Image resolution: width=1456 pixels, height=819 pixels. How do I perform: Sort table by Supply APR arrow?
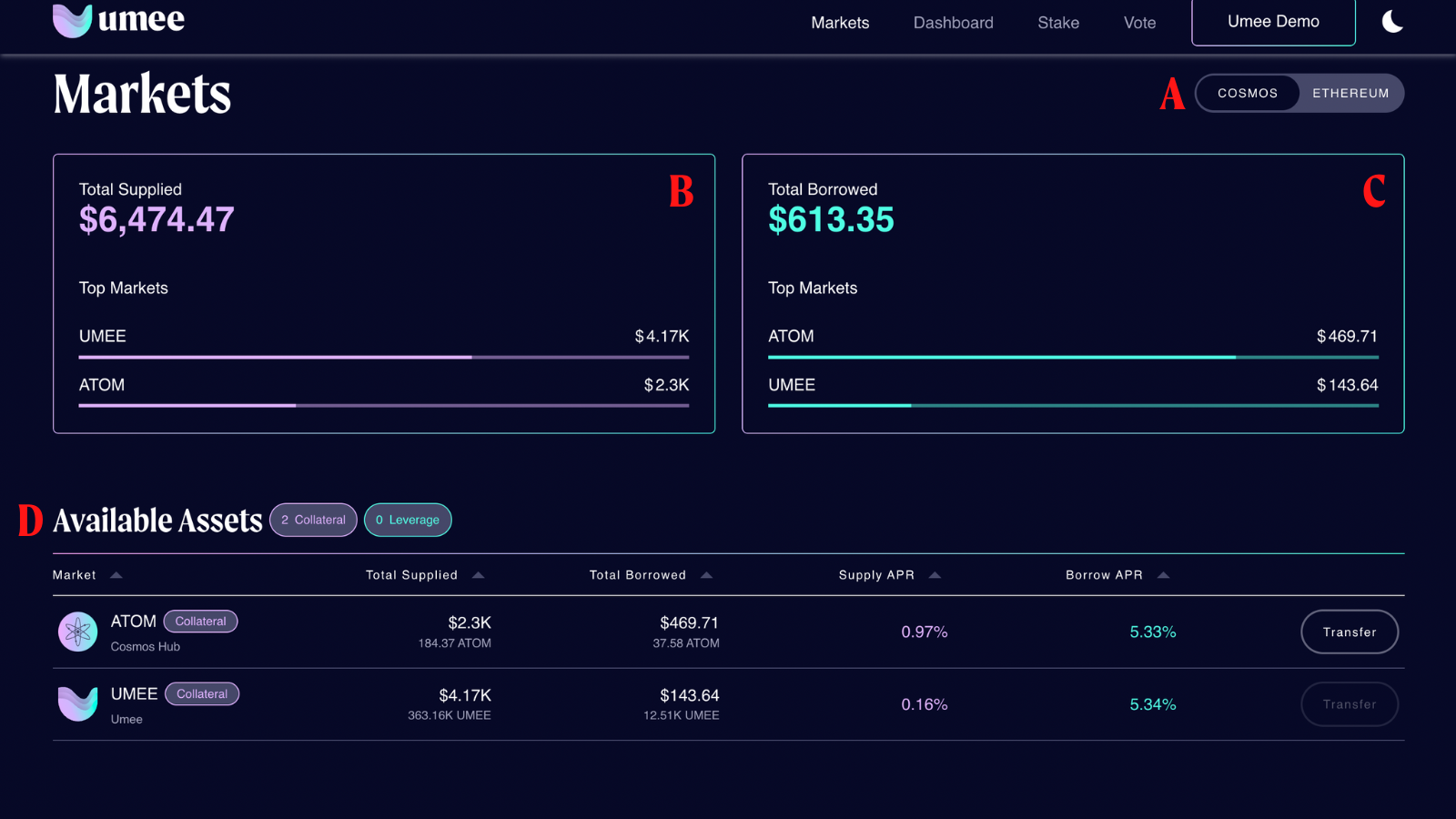click(x=935, y=575)
